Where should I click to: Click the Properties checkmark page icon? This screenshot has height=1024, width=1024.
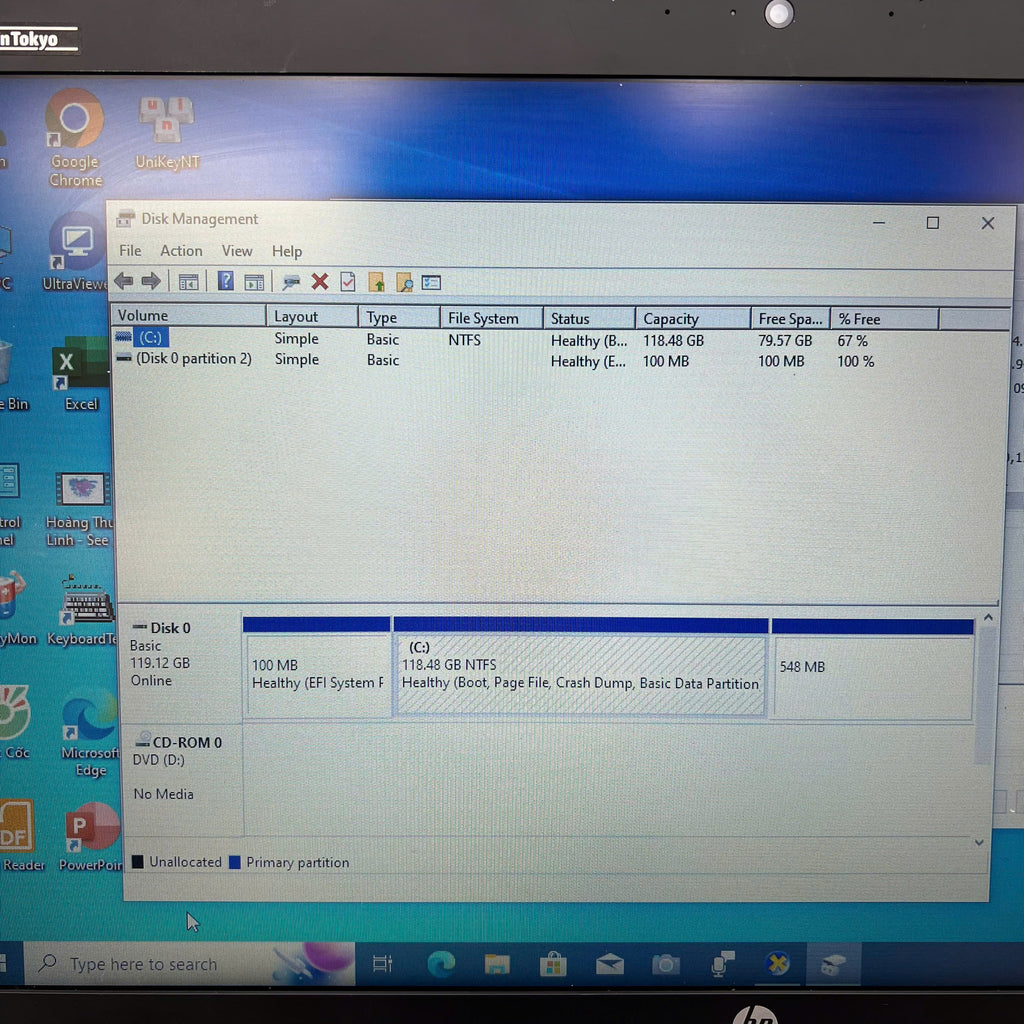click(348, 282)
